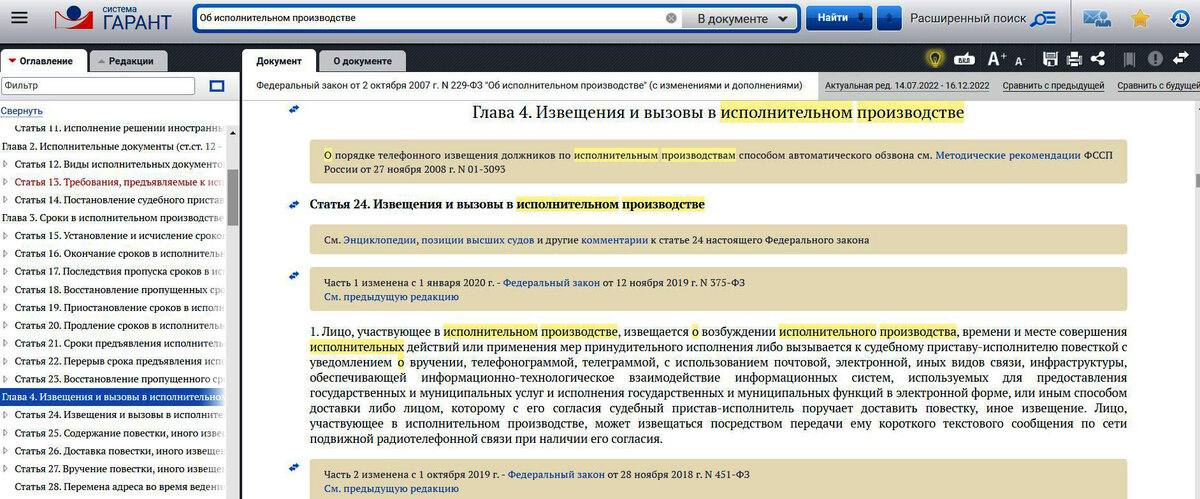Open См. предыдущую редакцию under Часть 1
This screenshot has height=499, width=1200.
[x=392, y=297]
